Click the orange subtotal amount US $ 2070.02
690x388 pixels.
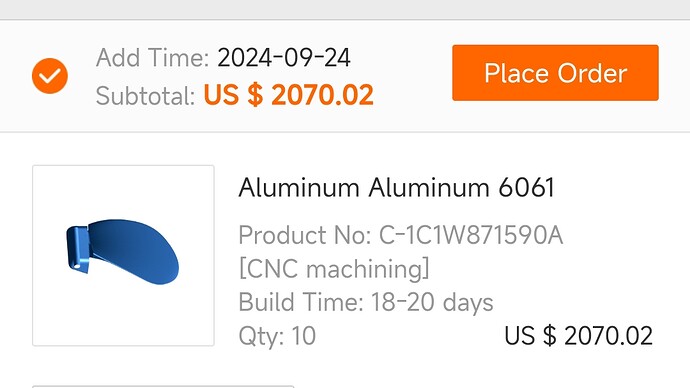[289, 95]
